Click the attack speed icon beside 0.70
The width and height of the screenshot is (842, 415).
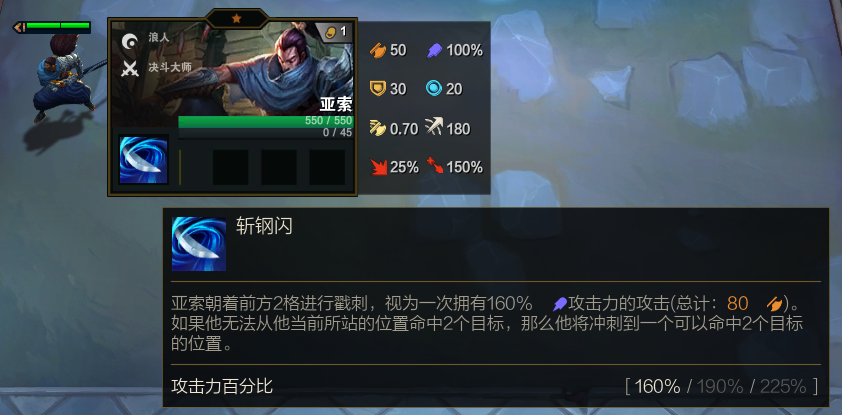pyautogui.click(x=378, y=128)
